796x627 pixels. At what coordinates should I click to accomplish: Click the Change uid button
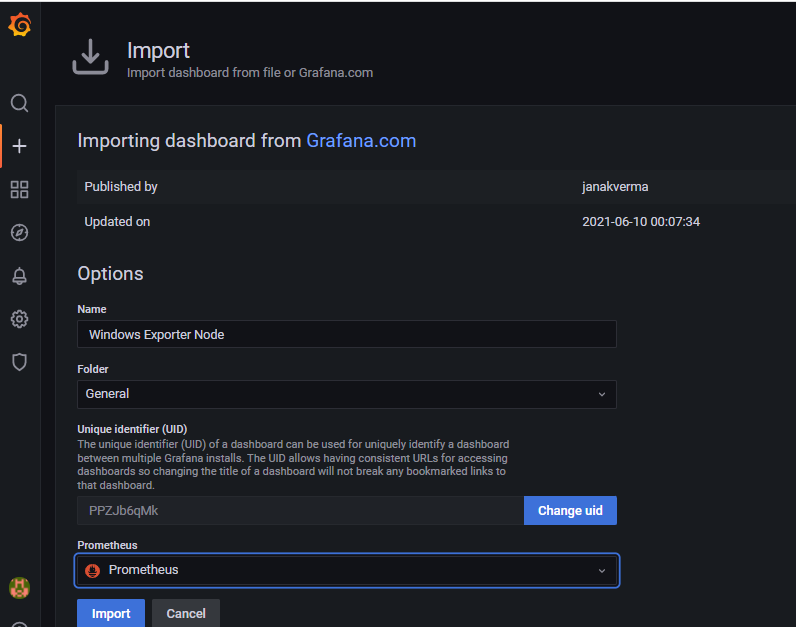pos(570,510)
